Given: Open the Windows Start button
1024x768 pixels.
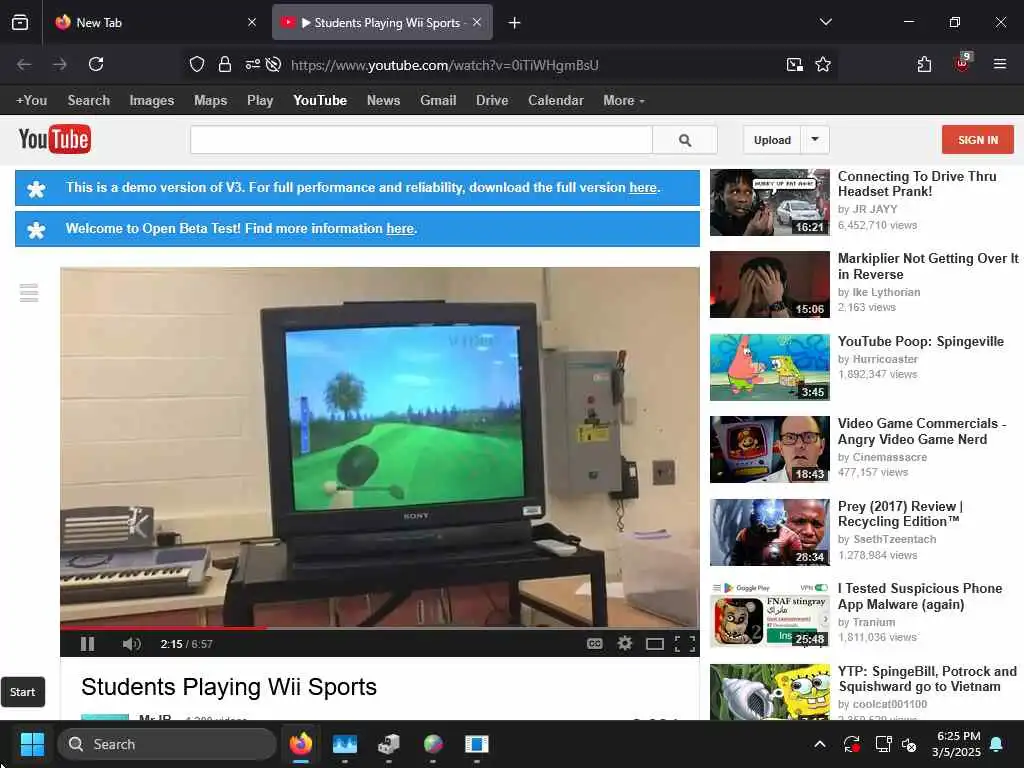Looking at the screenshot, I should [x=32, y=744].
